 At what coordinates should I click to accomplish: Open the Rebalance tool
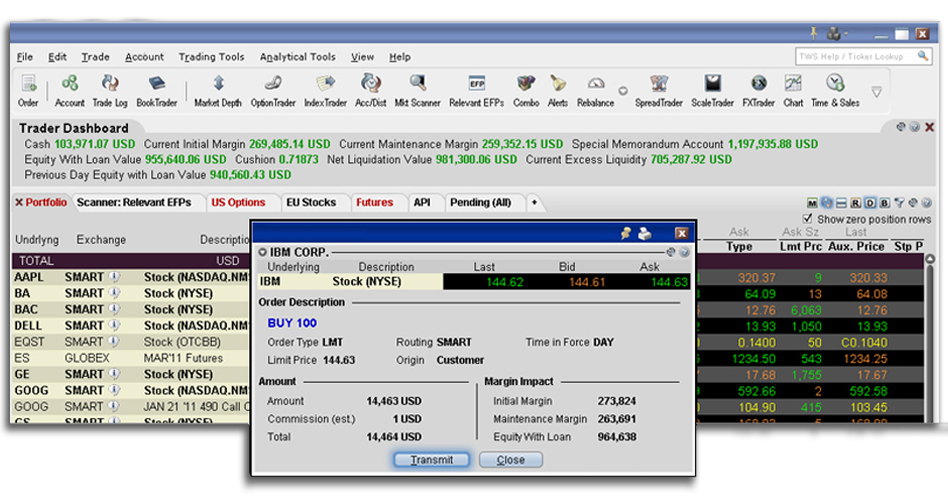point(596,91)
